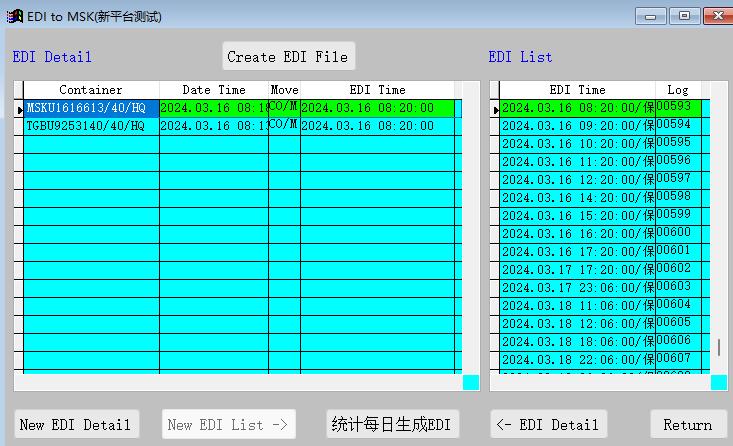Viewport: 733px width, 446px height.
Task: Click the app icon in title bar
Action: pos(14,16)
